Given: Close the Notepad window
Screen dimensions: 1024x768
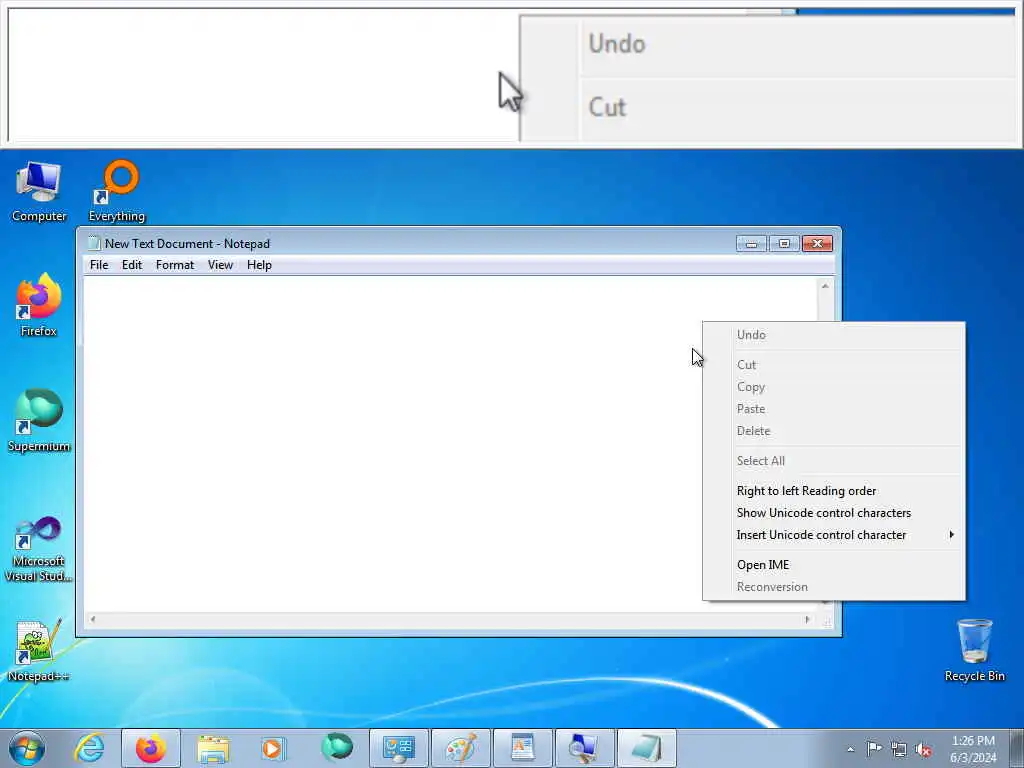Looking at the screenshot, I should point(817,244).
